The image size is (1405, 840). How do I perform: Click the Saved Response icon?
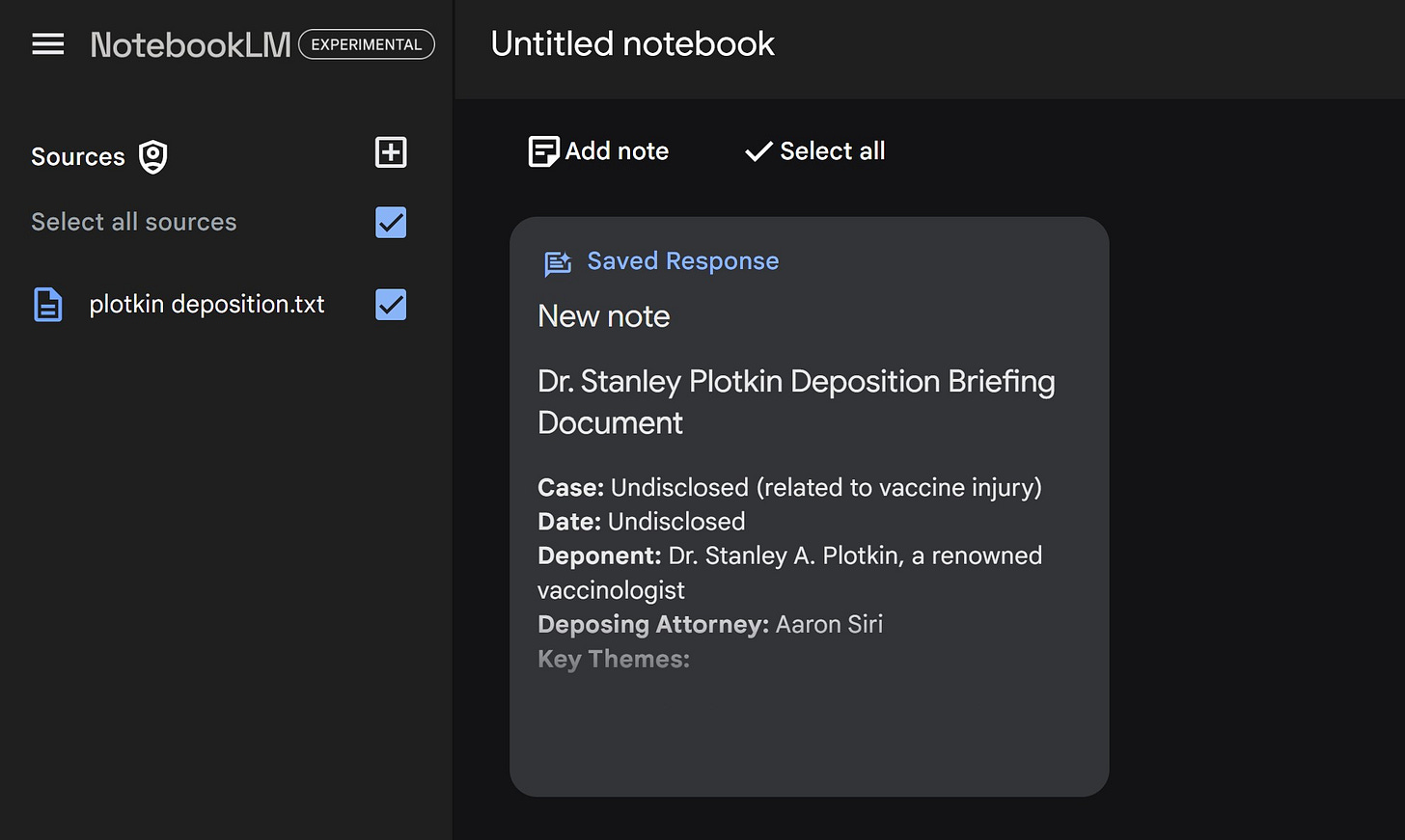click(558, 263)
